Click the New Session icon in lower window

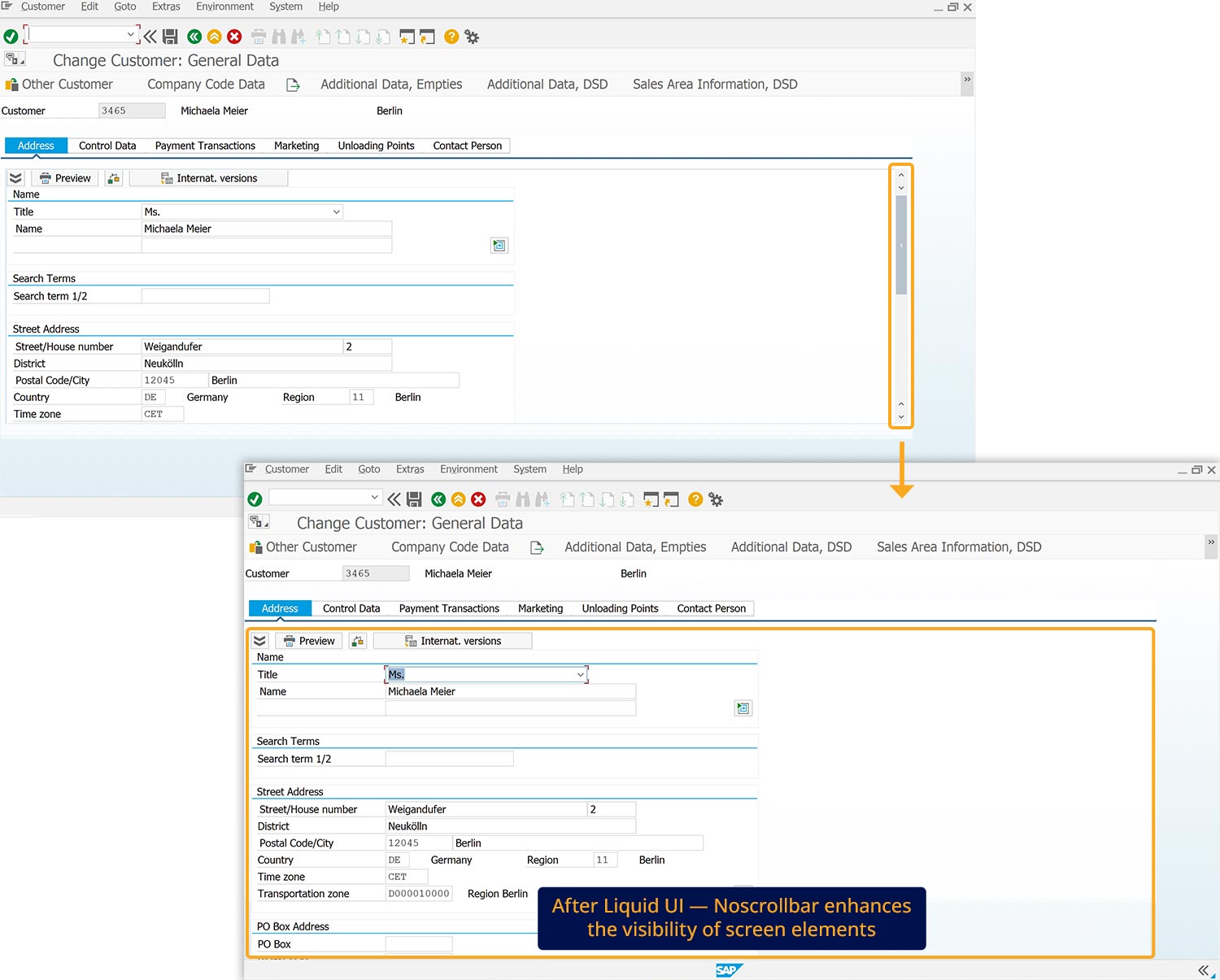tap(651, 499)
